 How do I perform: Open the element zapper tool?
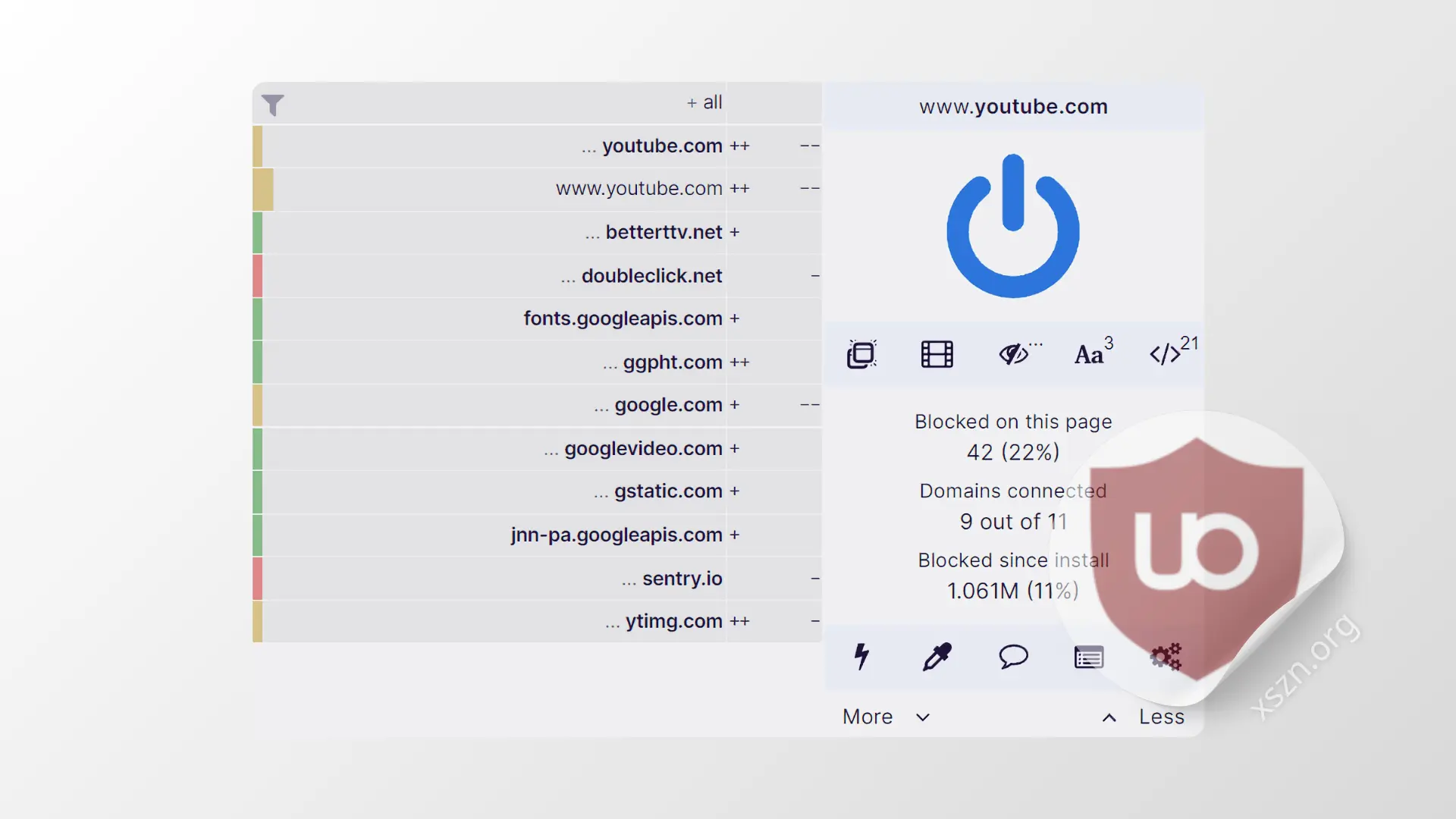click(x=861, y=657)
